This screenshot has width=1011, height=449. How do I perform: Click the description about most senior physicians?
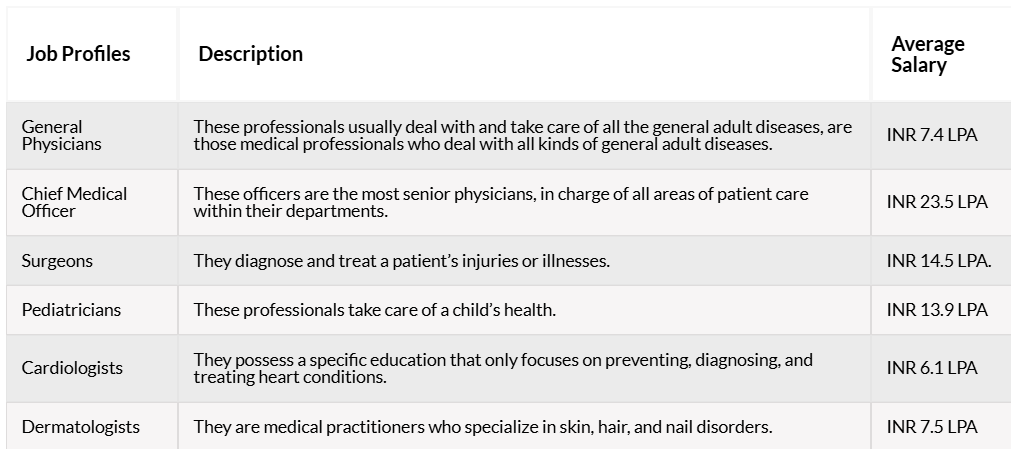click(x=501, y=203)
